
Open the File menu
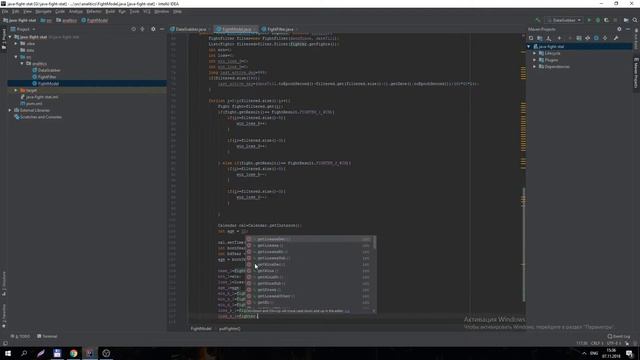click(5, 11)
